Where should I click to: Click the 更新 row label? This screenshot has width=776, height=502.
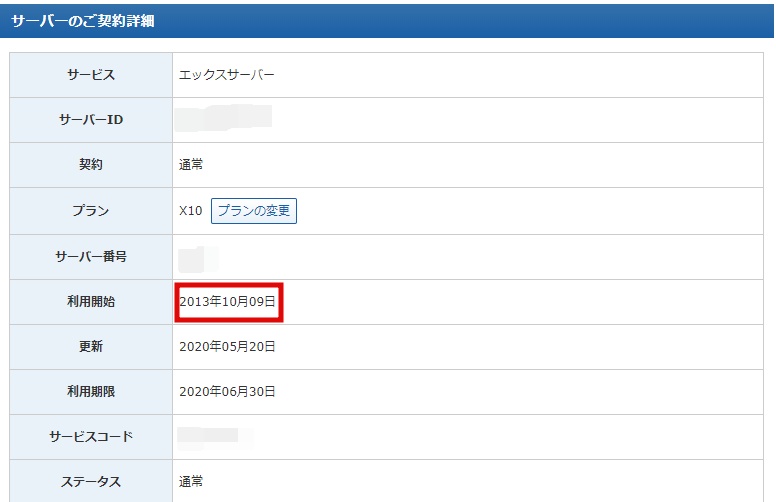coord(91,347)
